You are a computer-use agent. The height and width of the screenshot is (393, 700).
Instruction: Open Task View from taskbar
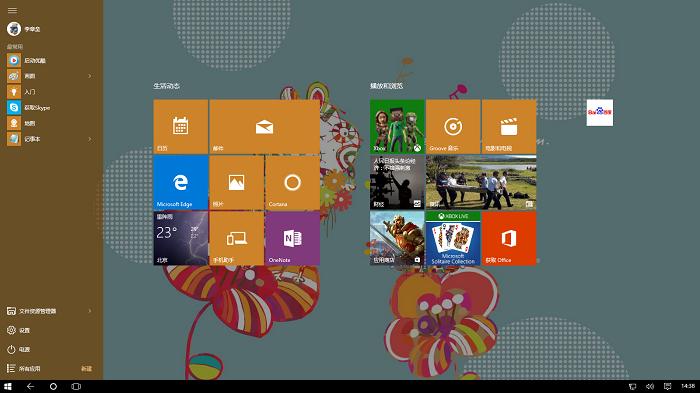pyautogui.click(x=76, y=386)
